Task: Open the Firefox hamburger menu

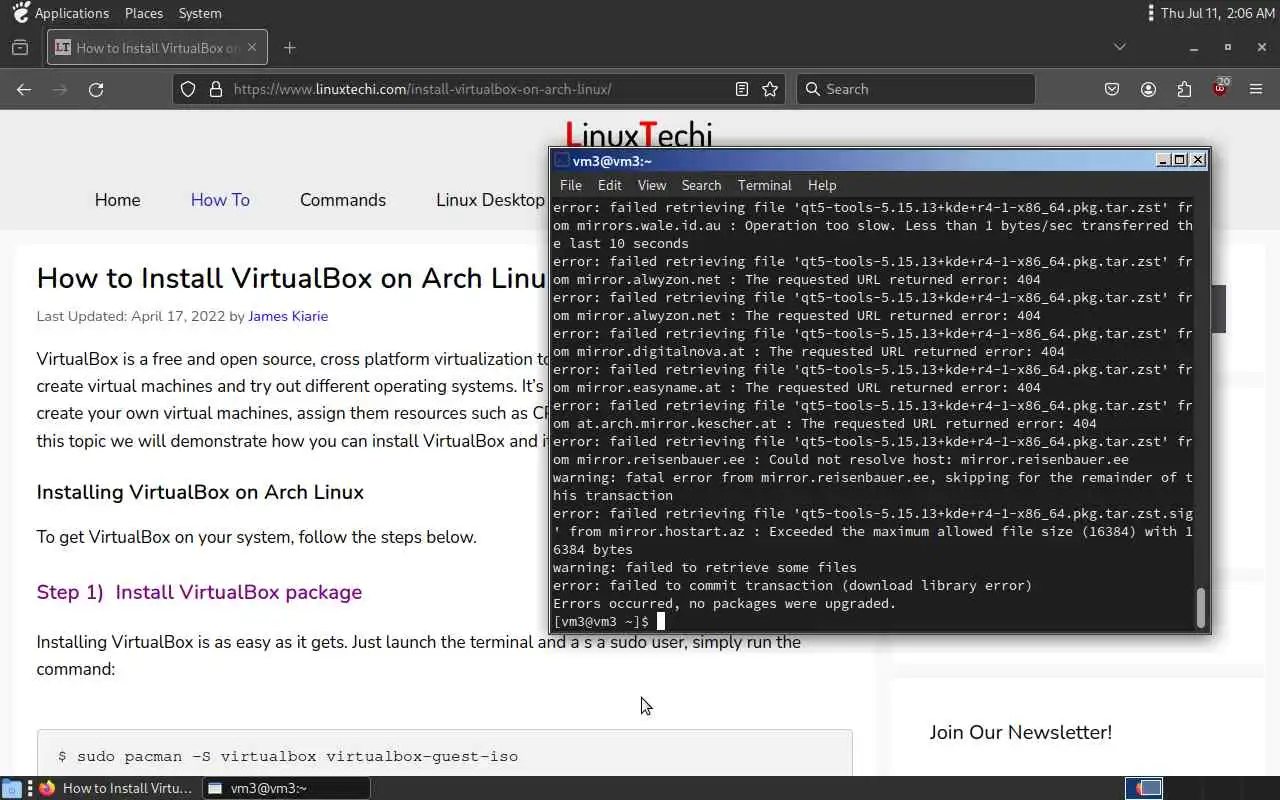Action: (1256, 89)
